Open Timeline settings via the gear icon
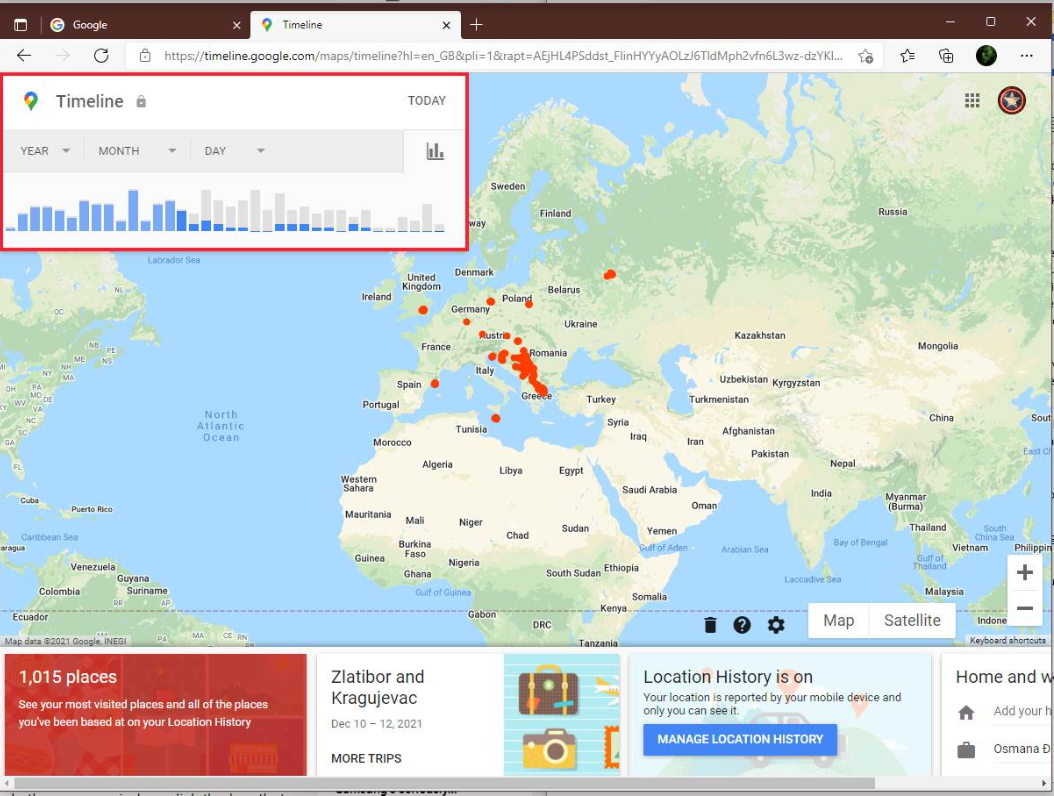This screenshot has height=796, width=1054. coord(777,624)
